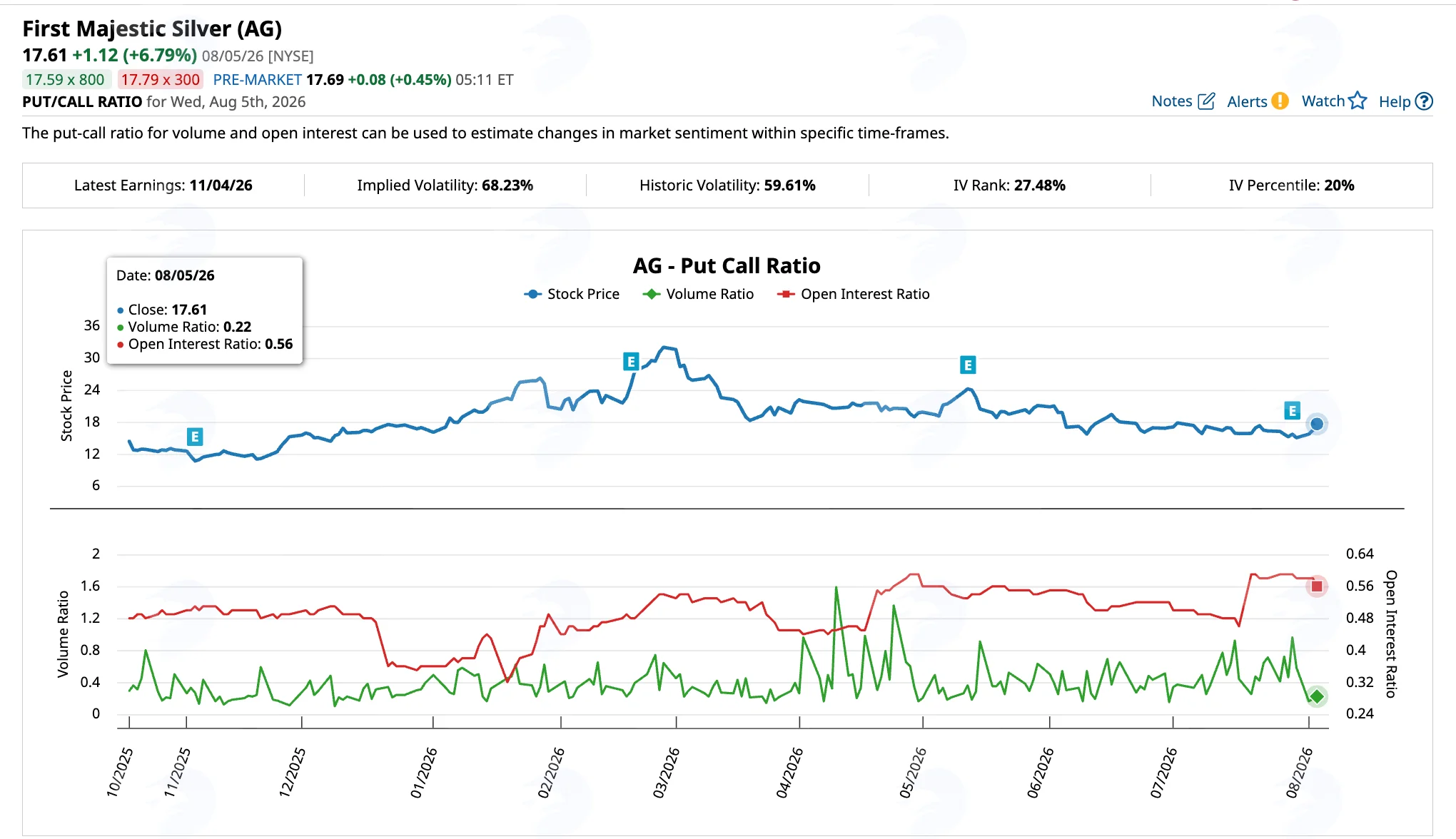Viewport: 1456px width, 839px height.
Task: Click the '07/2026' x-axis date label
Action: pos(1163,773)
